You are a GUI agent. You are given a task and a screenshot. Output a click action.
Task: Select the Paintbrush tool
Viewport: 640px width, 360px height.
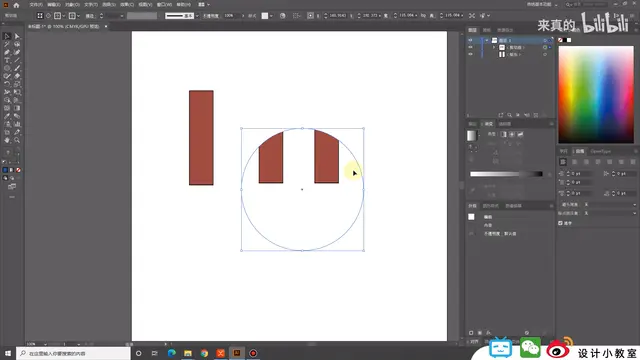pos(17,68)
